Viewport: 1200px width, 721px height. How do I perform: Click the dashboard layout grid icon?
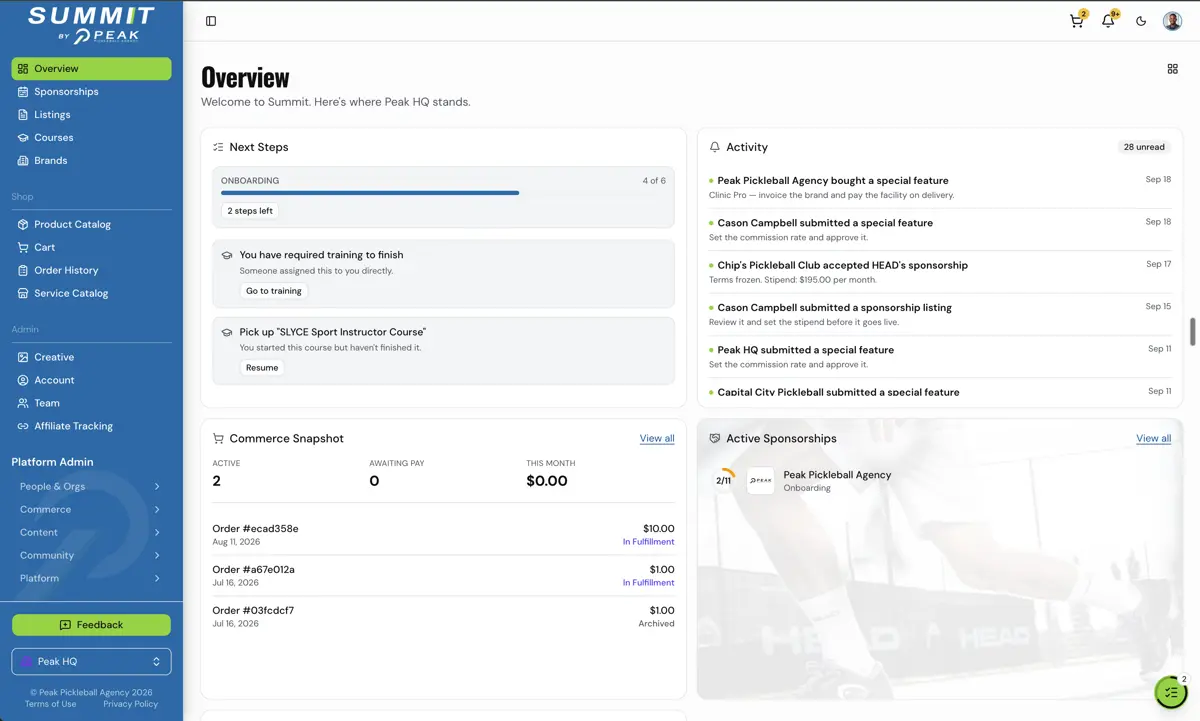tap(1172, 69)
